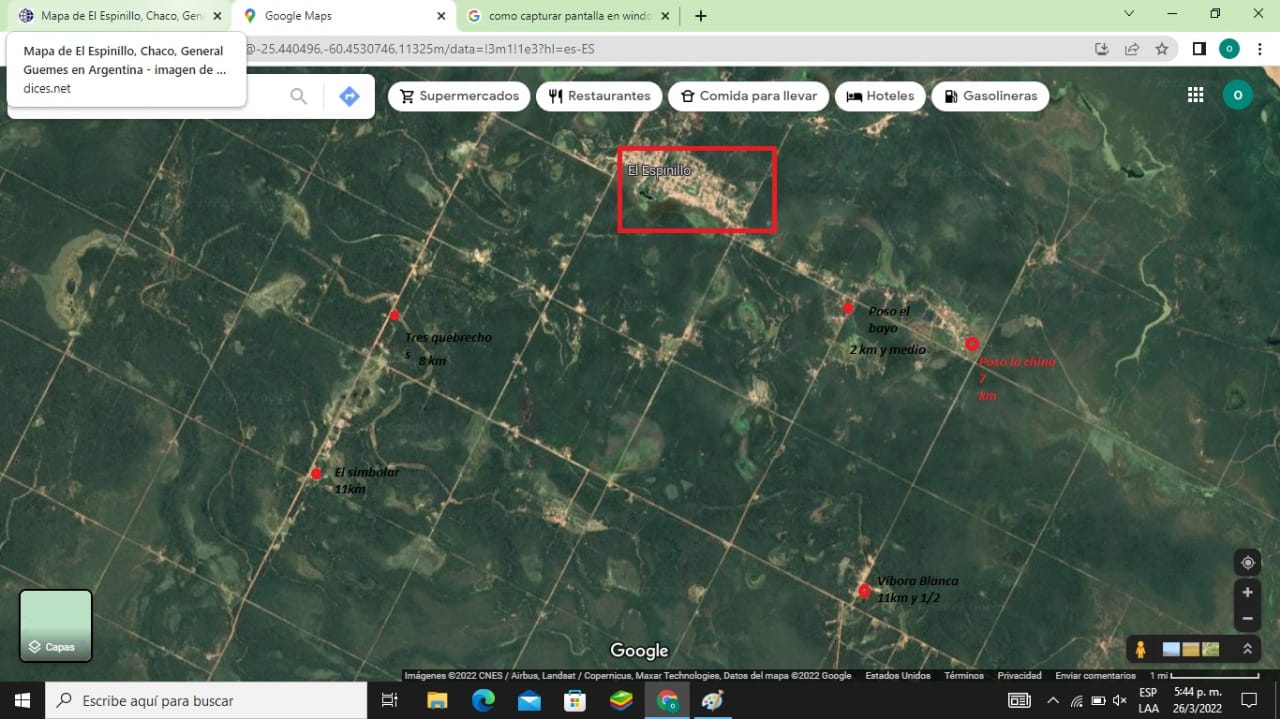Switch to the Google Maps tab

point(344,16)
